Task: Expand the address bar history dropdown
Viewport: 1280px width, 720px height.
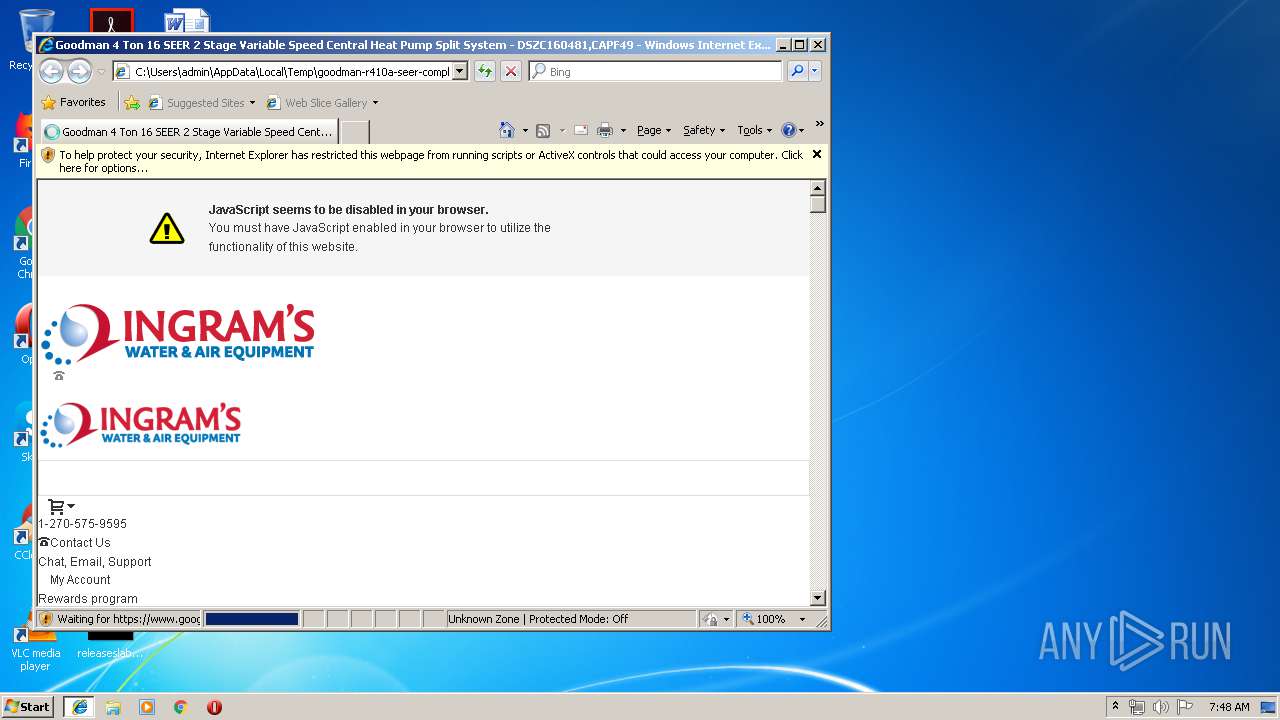Action: point(460,71)
